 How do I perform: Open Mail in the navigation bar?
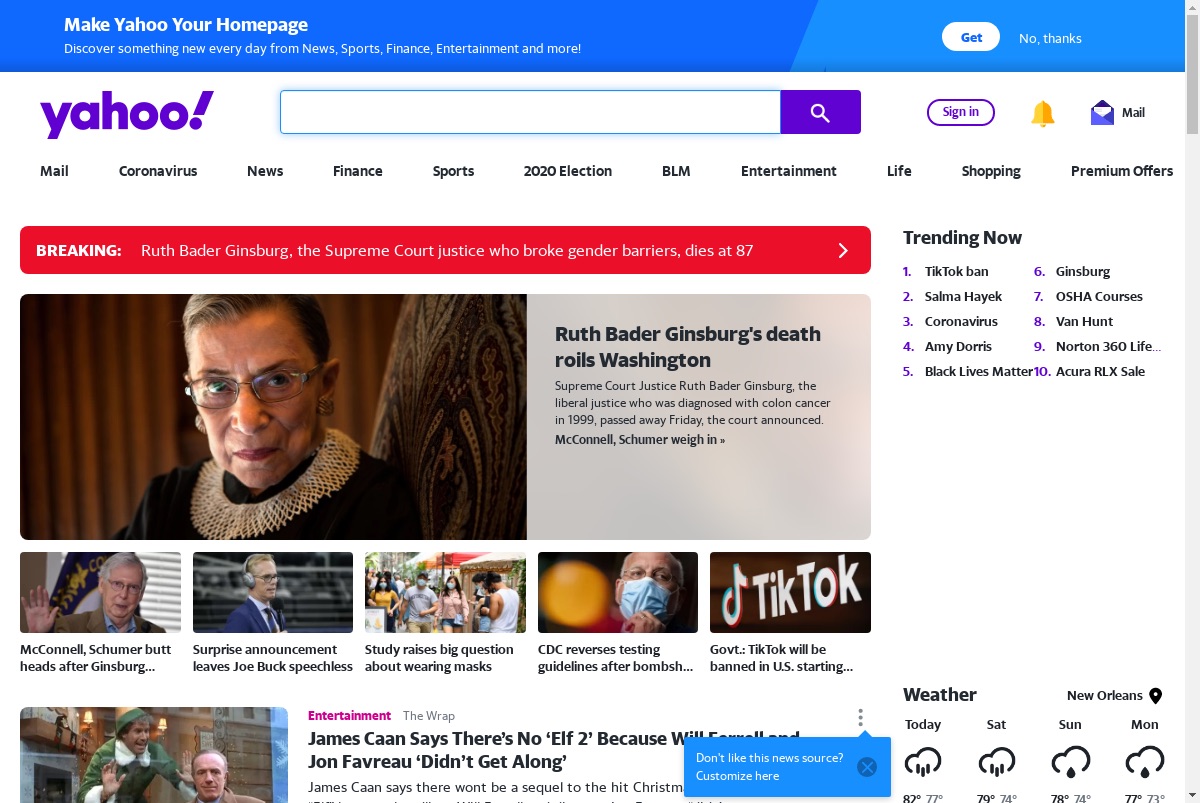coord(54,171)
